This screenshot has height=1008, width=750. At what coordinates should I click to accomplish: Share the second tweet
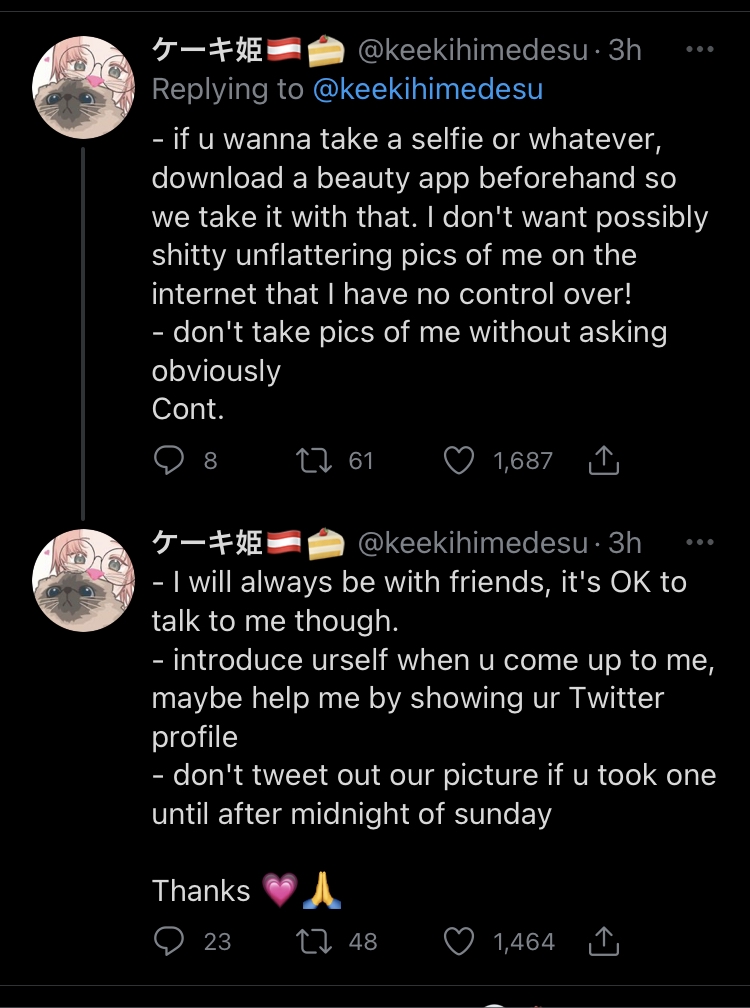tap(604, 941)
